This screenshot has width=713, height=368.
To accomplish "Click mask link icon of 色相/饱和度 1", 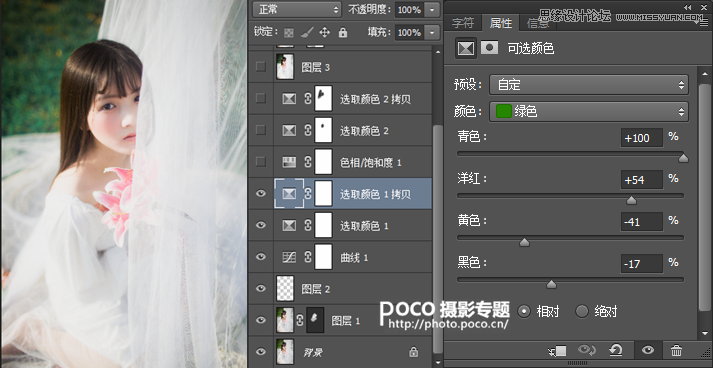I will pyautogui.click(x=308, y=162).
